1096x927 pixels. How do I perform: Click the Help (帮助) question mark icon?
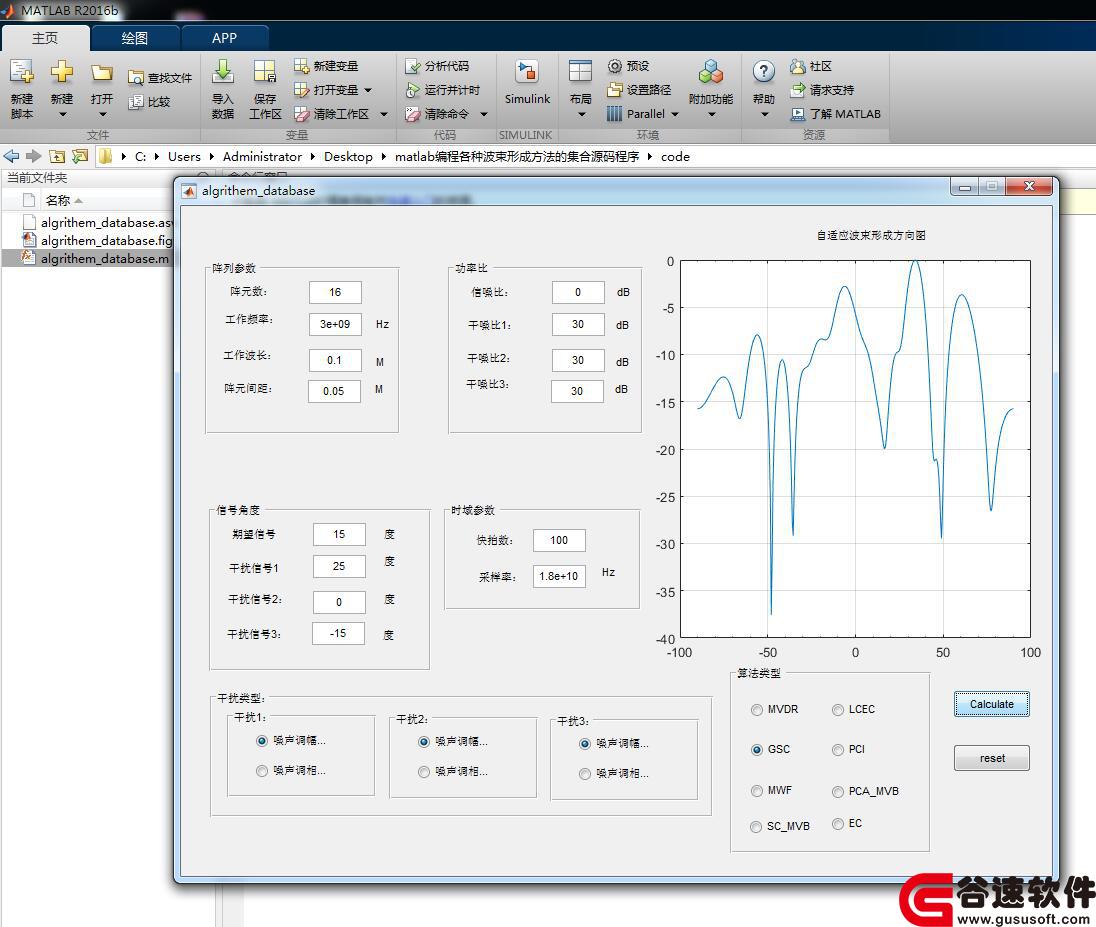pos(763,72)
